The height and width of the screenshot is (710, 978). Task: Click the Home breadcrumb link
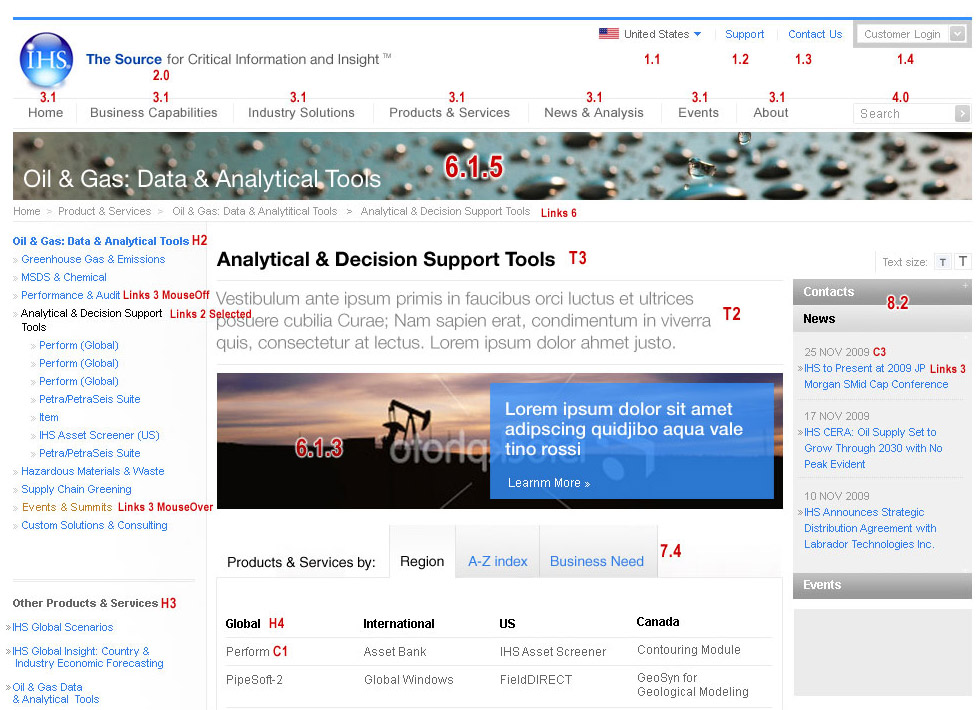tap(27, 211)
